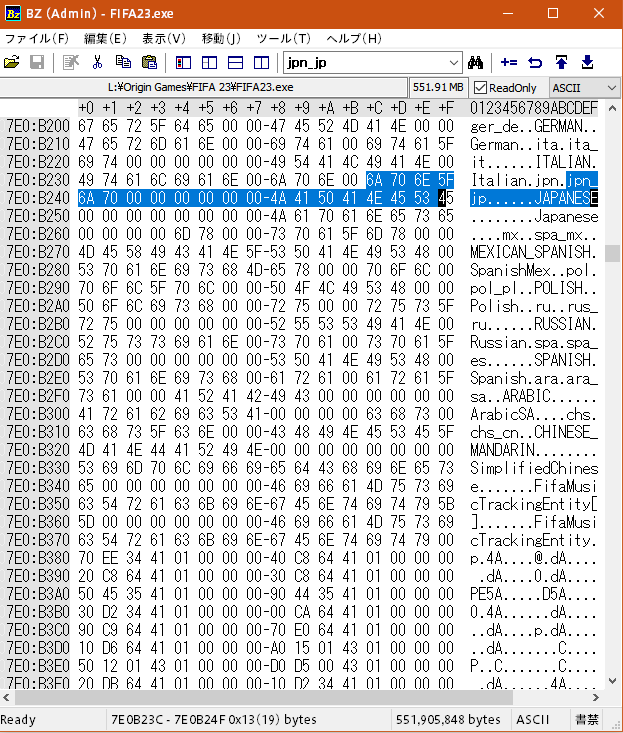Click ASCII text 'MEXICAN_SPANISH.'
The image size is (623, 733).
534,252
